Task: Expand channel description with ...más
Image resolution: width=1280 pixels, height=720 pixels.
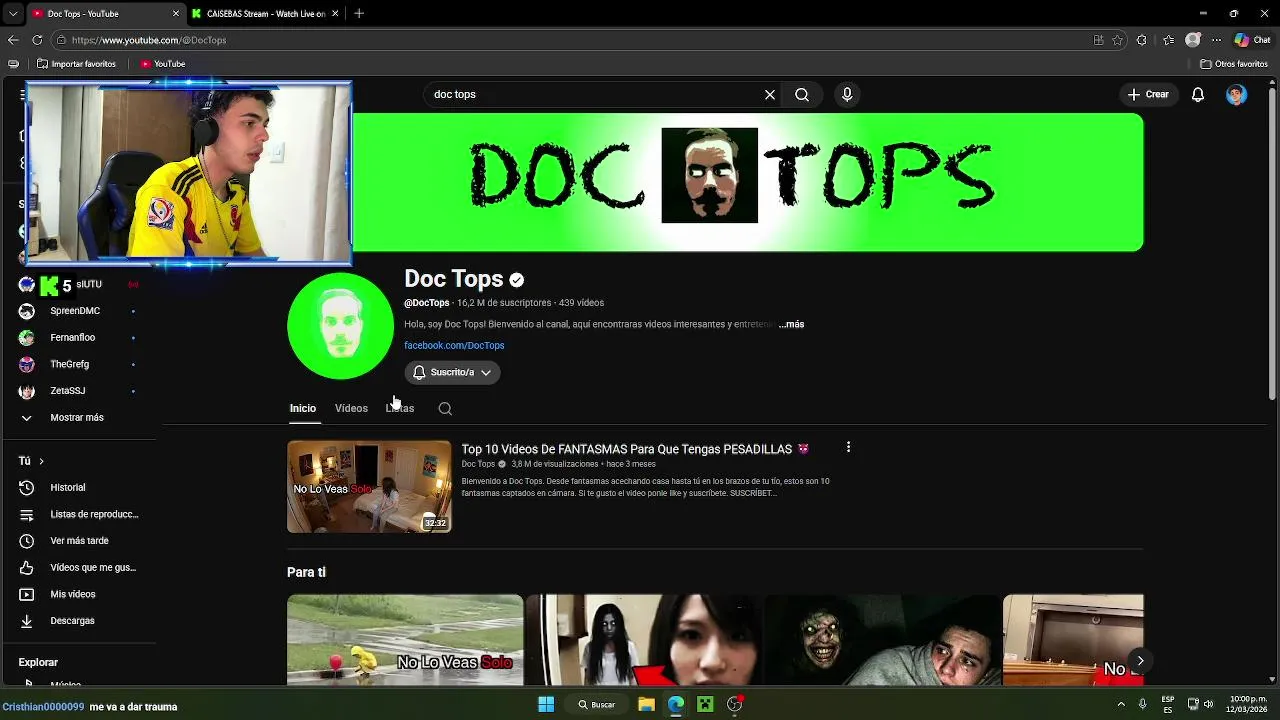Action: coord(791,324)
